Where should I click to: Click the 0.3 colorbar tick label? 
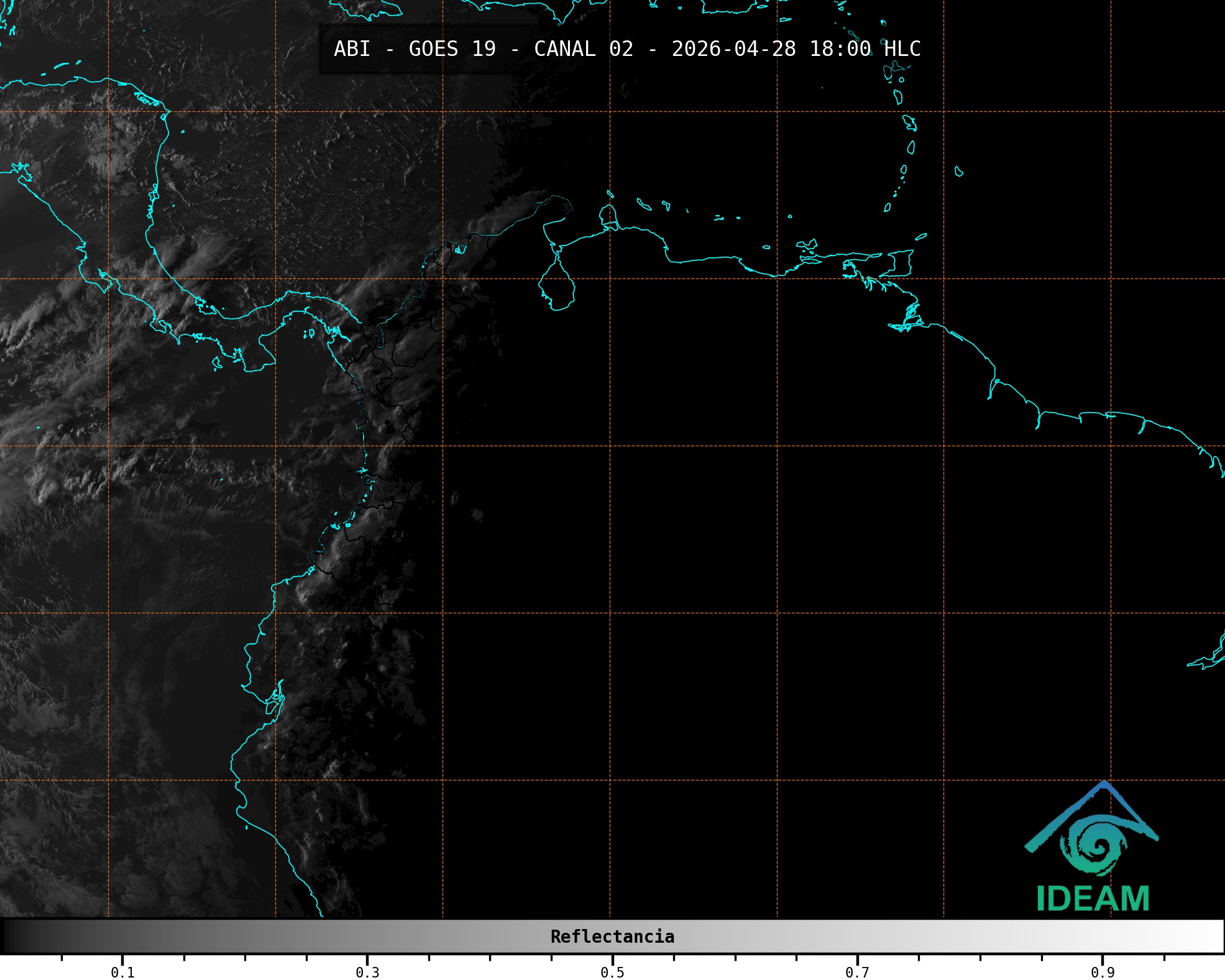(367, 972)
